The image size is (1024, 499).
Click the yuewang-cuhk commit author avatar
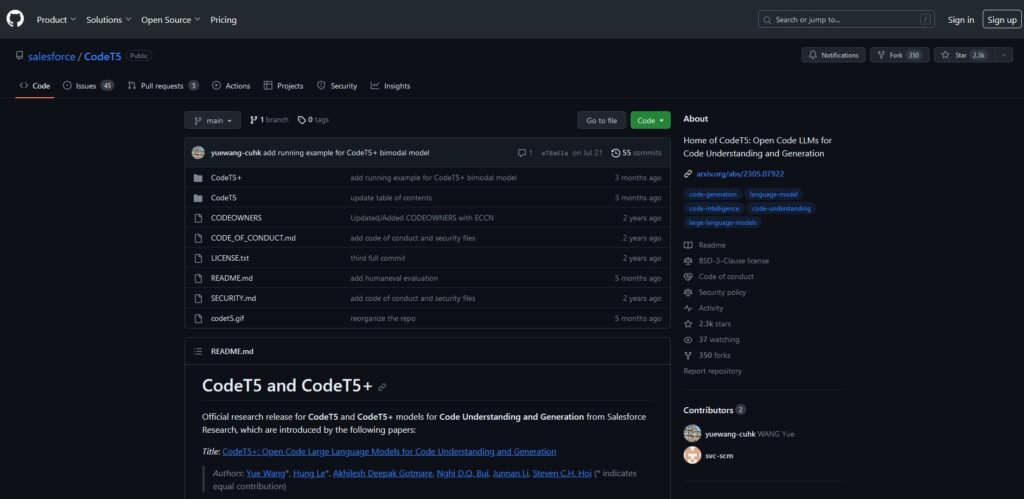point(198,153)
